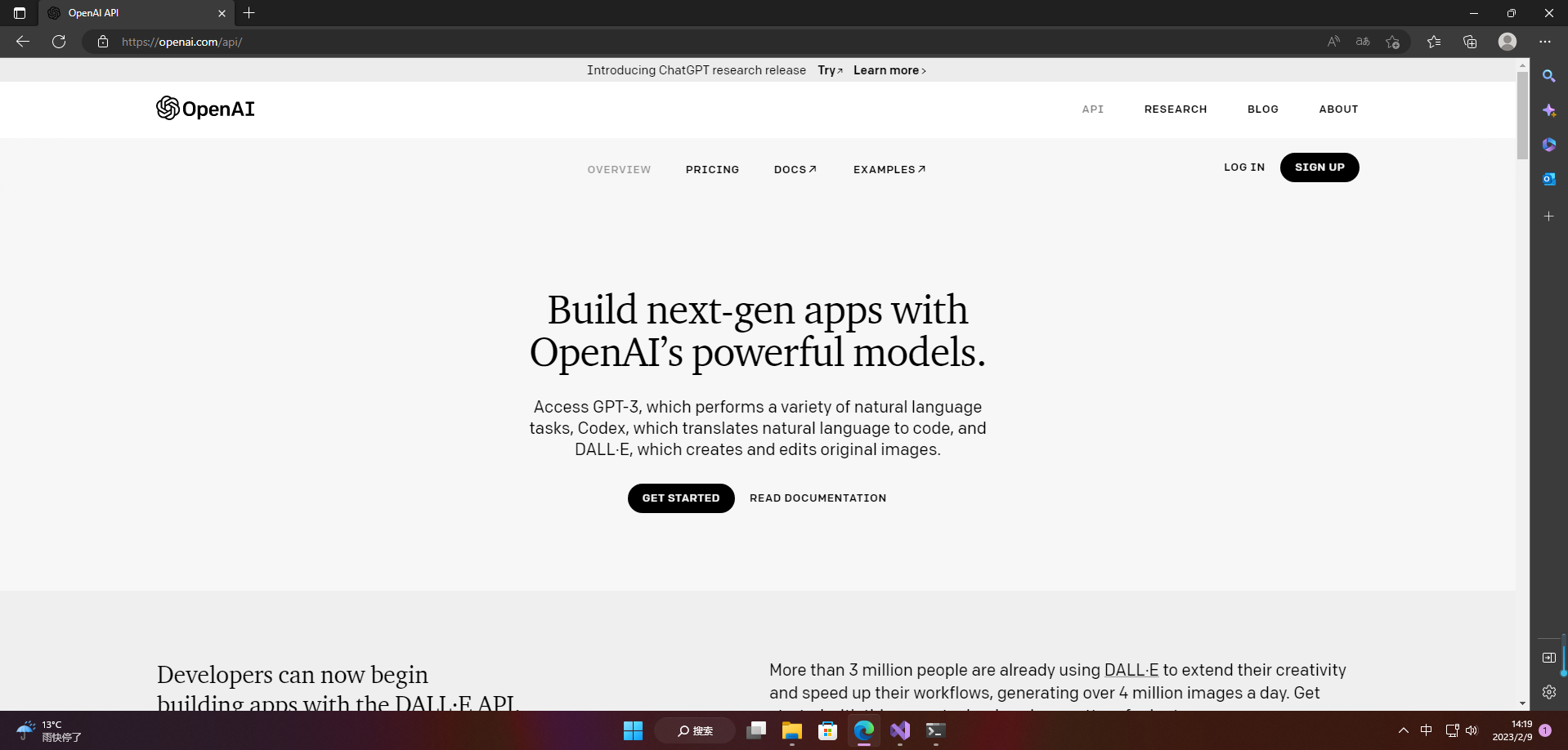Close the OpenAI API tab

click(222, 13)
